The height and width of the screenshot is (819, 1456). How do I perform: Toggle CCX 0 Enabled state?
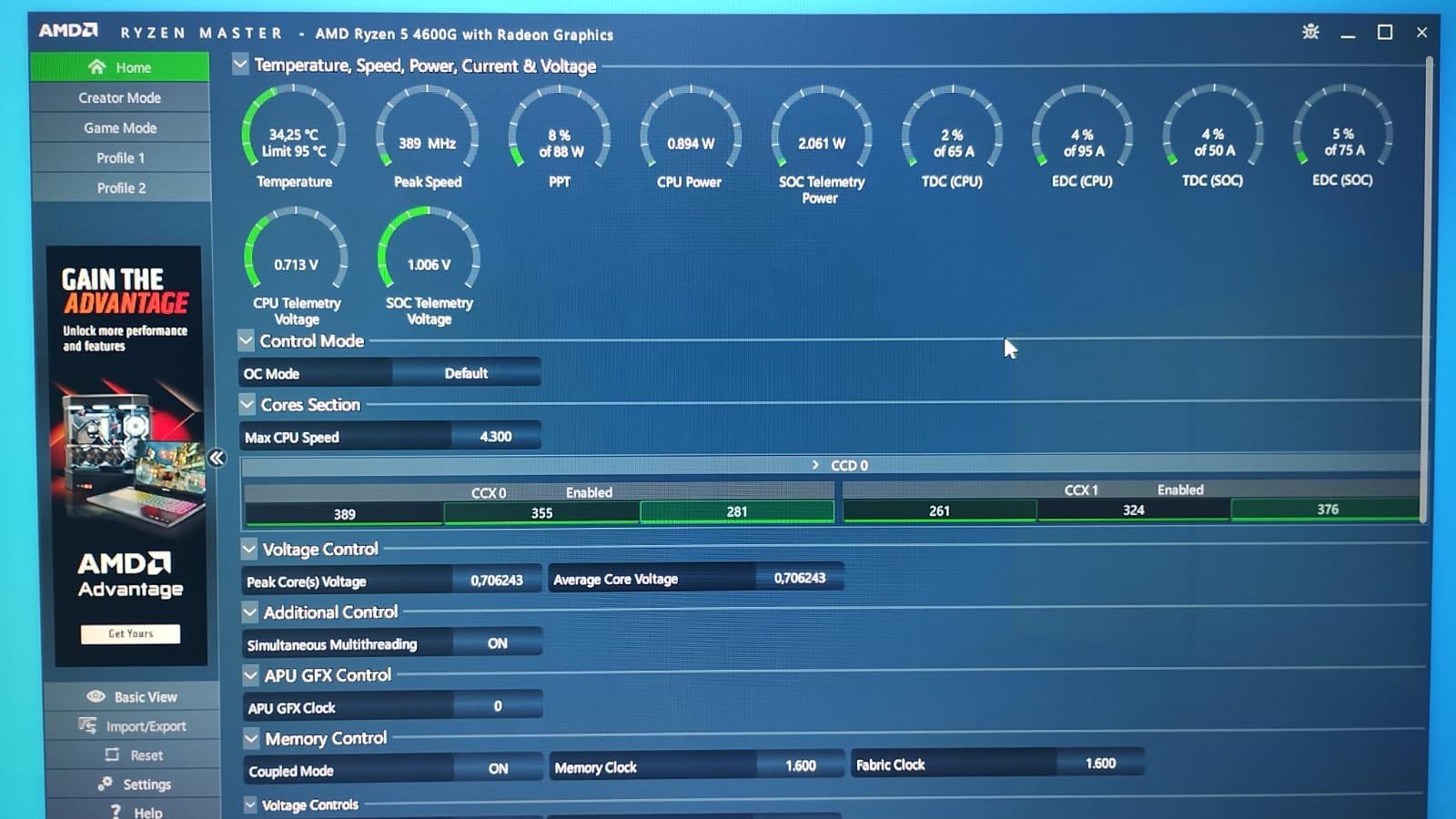589,492
